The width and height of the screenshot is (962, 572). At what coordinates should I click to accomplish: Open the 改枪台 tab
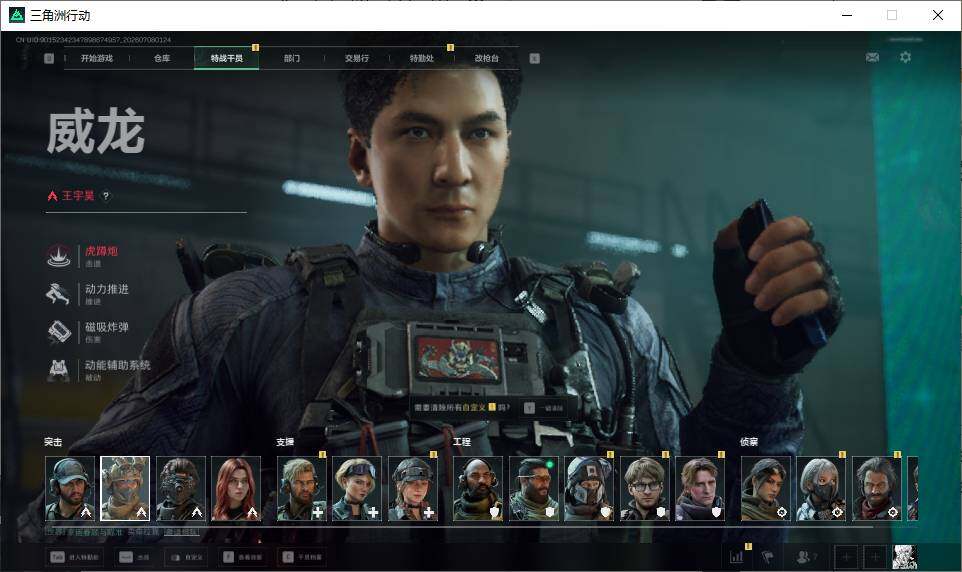point(487,58)
